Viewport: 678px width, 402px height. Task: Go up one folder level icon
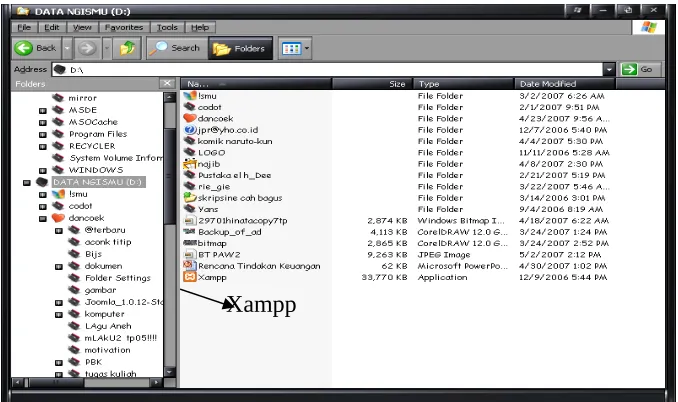point(127,48)
